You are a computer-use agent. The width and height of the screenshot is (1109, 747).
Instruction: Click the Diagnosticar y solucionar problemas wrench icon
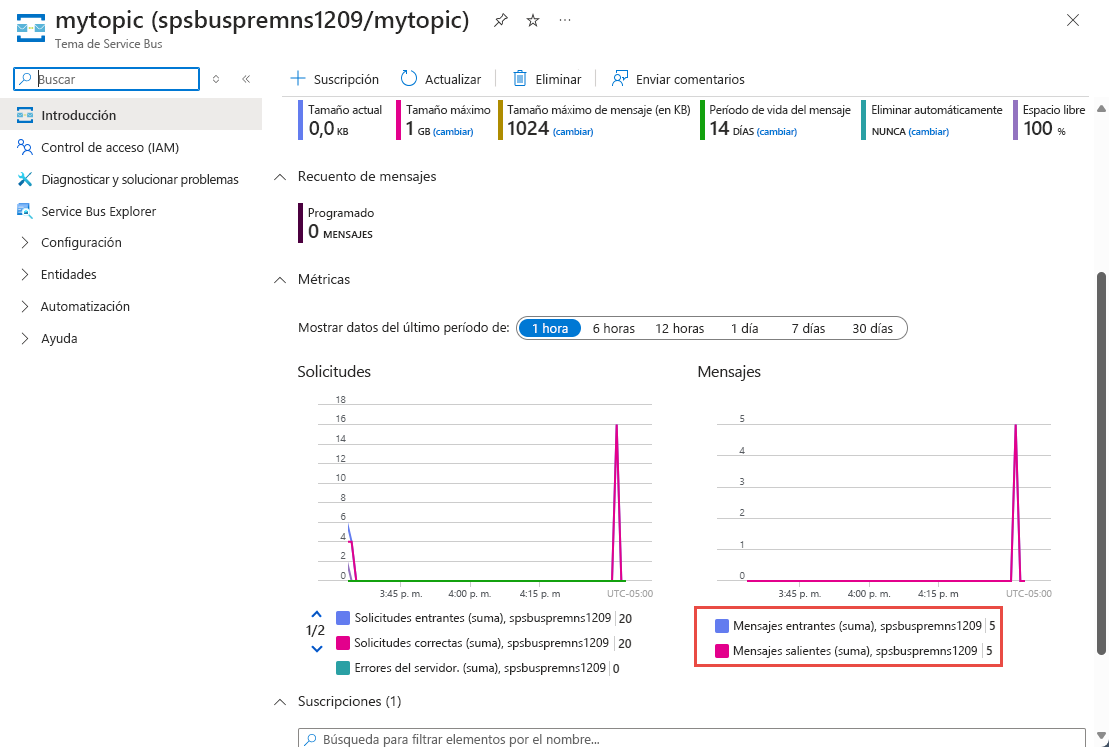click(25, 179)
